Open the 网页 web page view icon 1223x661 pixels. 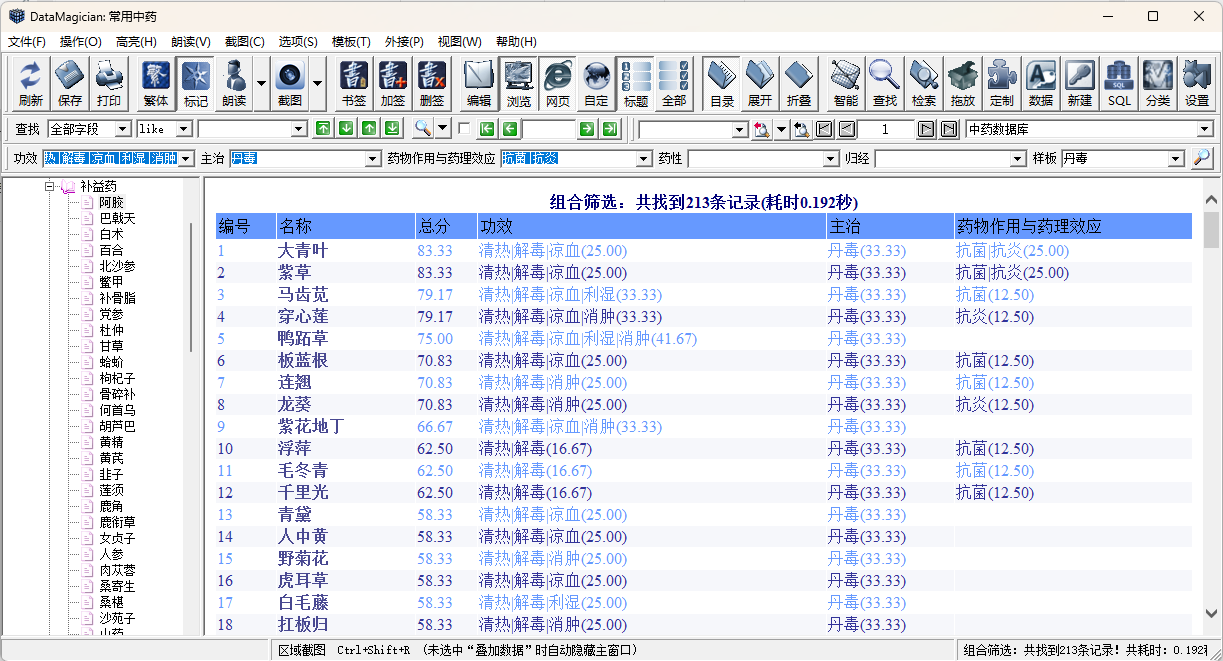pyautogui.click(x=558, y=84)
